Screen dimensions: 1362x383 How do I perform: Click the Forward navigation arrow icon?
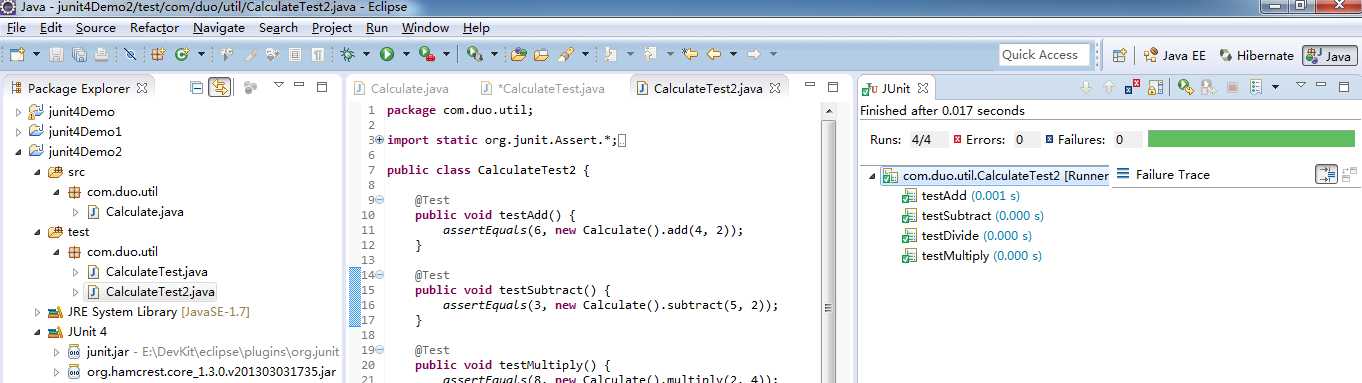pyautogui.click(x=754, y=54)
